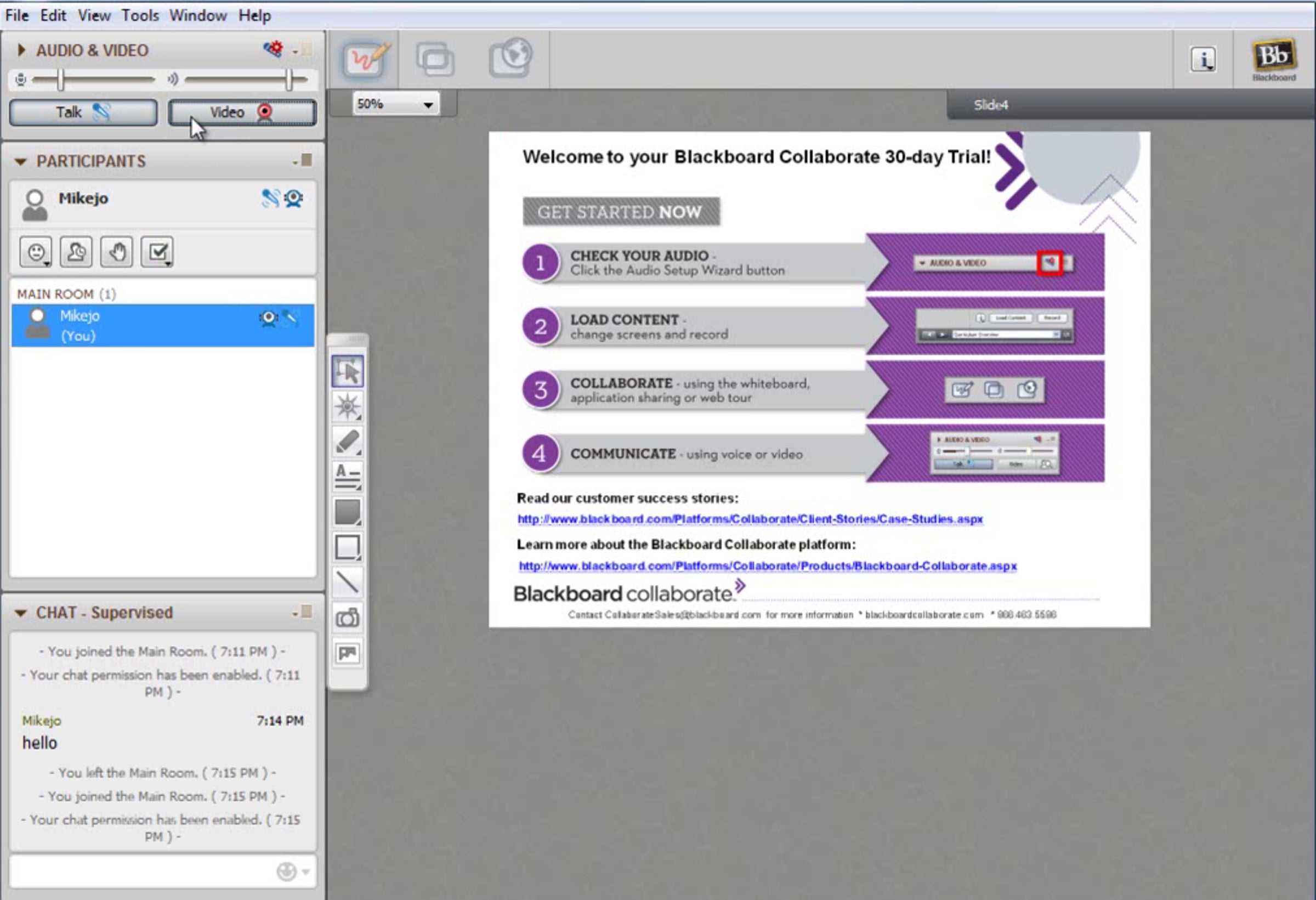Select the empty rectangle shape tool

pos(348,547)
